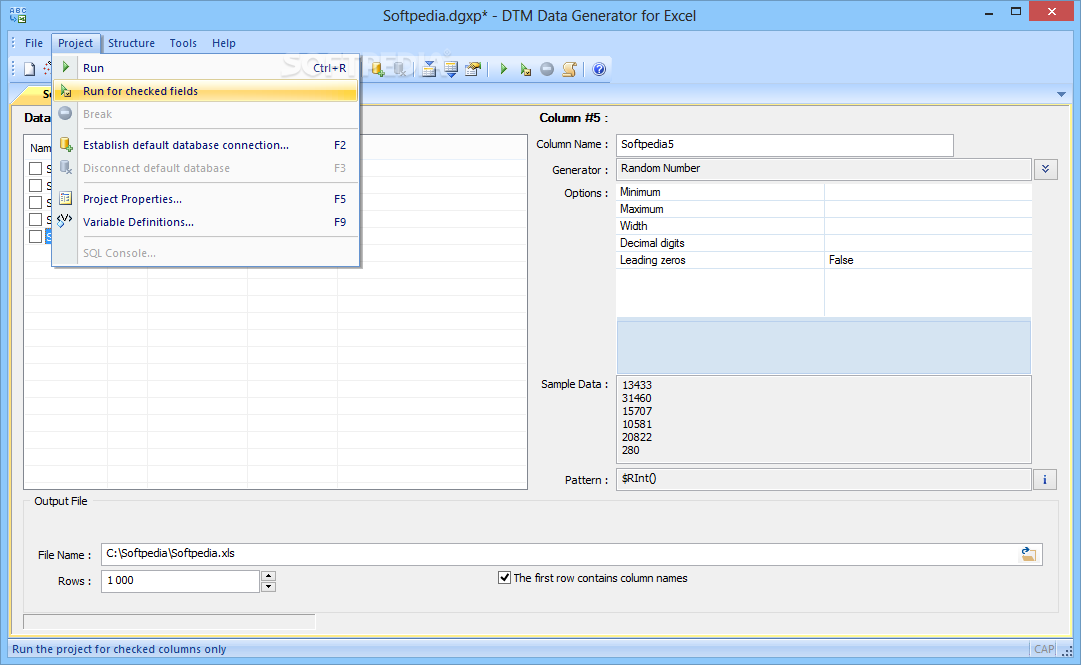Image resolution: width=1081 pixels, height=665 pixels.
Task: Click sample data value 20822
Action: coord(636,438)
